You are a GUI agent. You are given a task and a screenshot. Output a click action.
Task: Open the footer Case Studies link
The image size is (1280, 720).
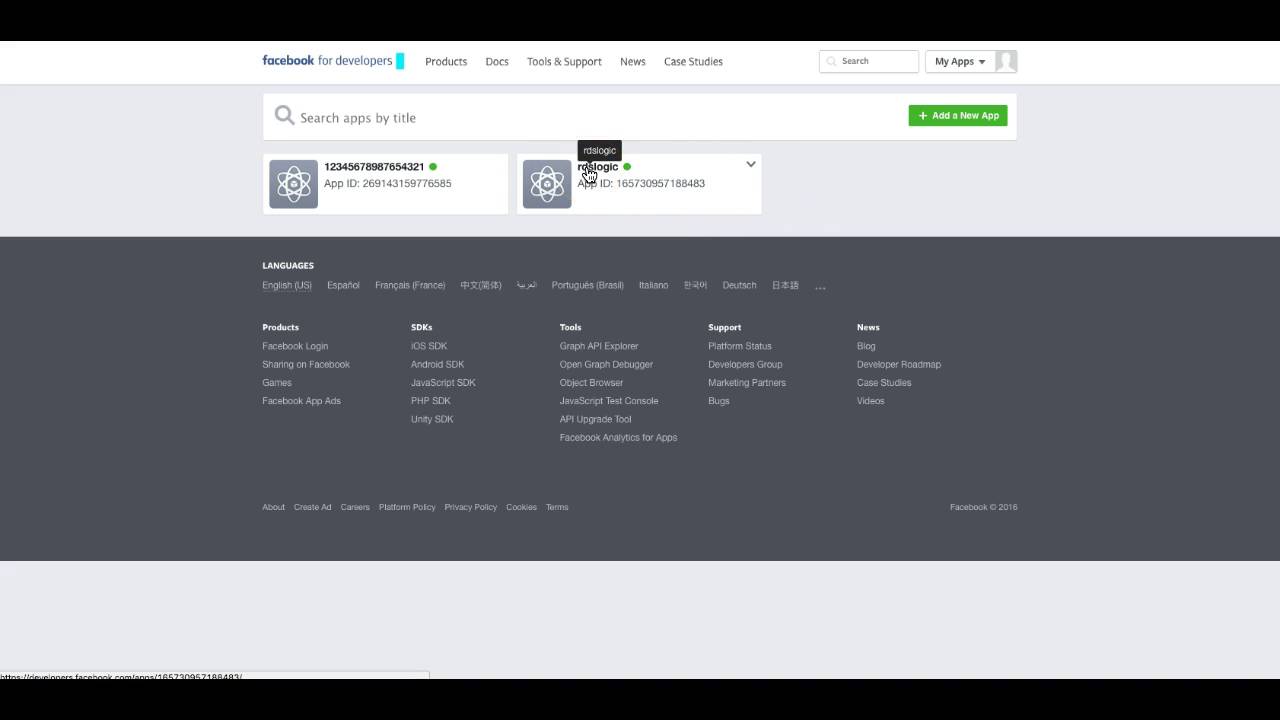tap(884, 383)
